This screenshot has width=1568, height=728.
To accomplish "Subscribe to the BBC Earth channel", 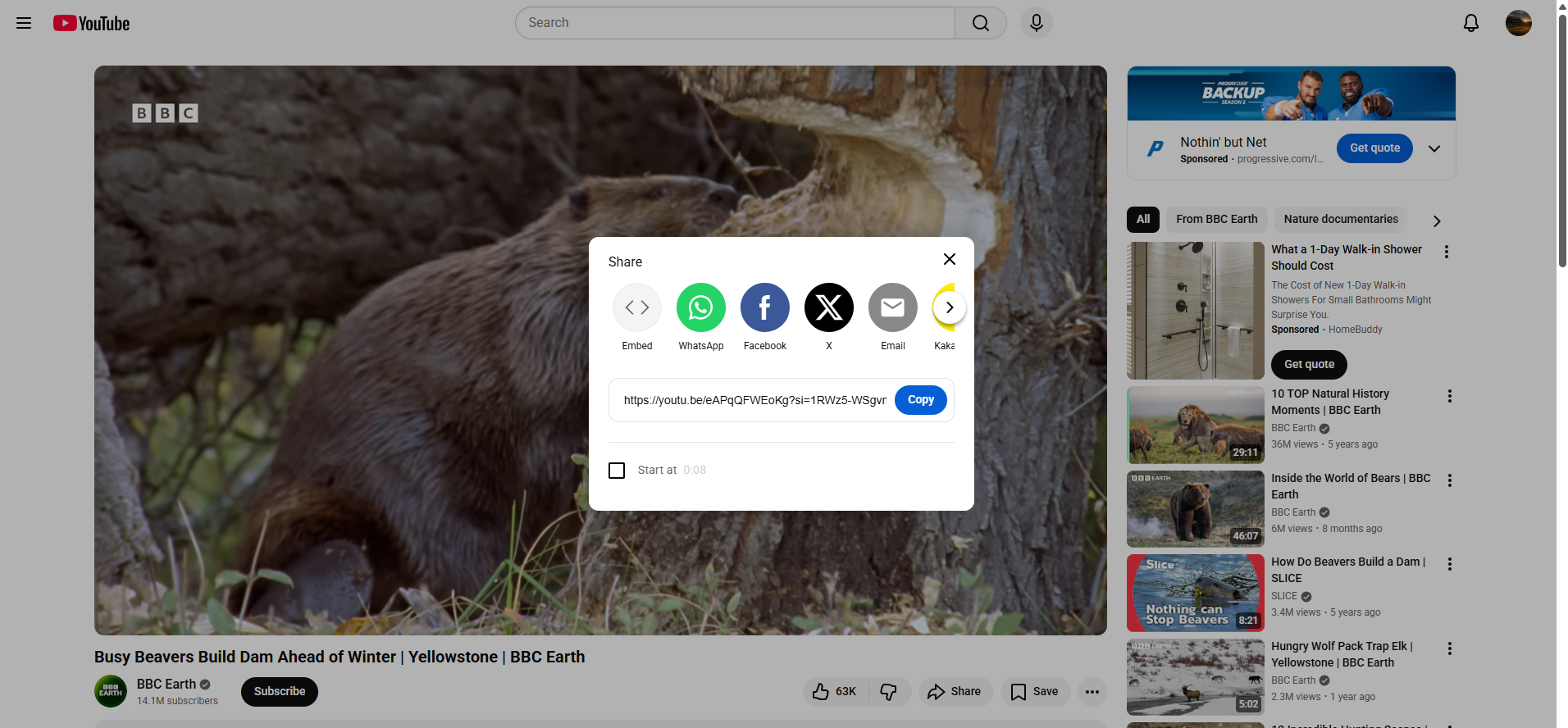I will point(279,692).
